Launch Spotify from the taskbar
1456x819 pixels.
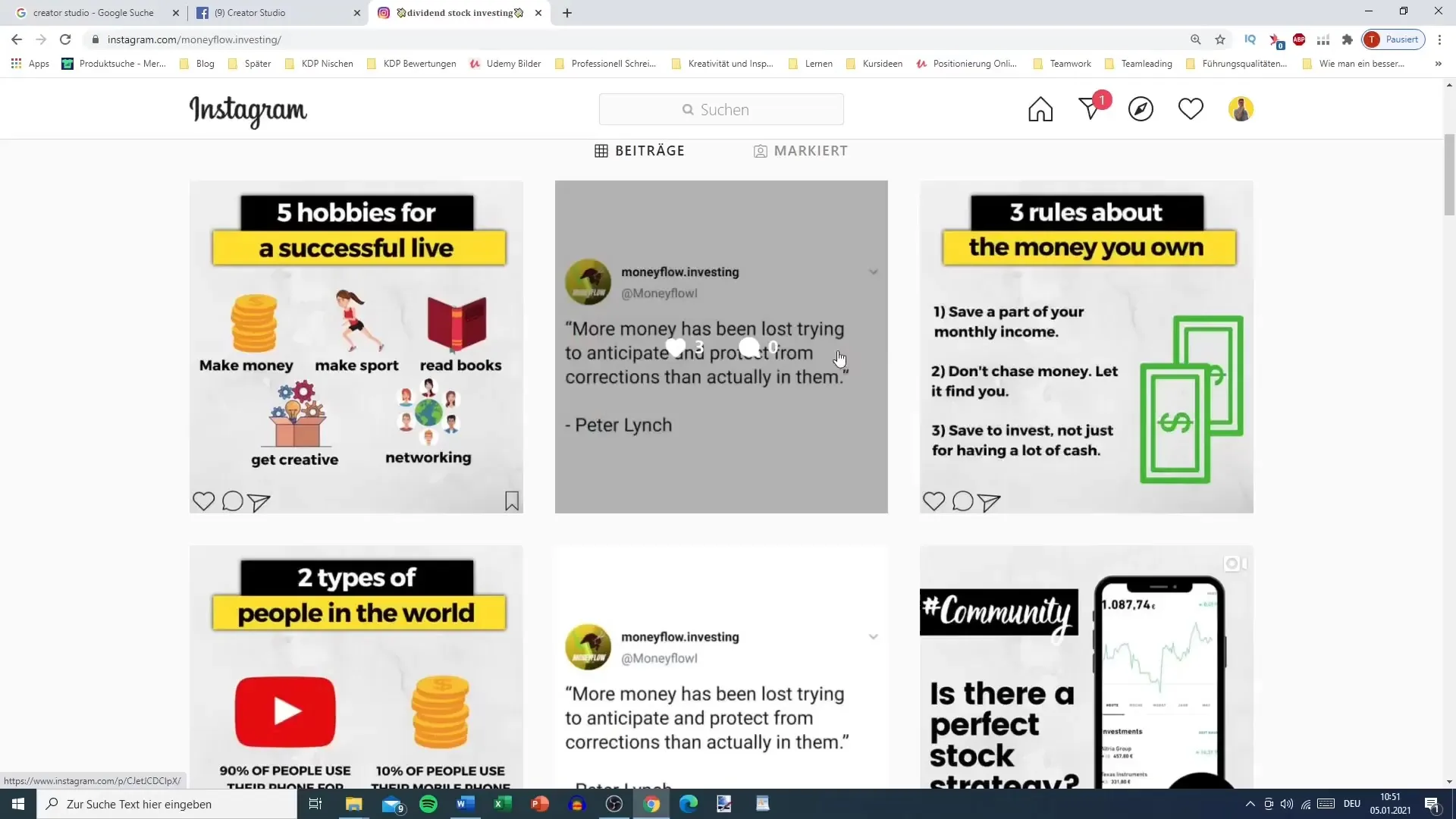pos(428,804)
